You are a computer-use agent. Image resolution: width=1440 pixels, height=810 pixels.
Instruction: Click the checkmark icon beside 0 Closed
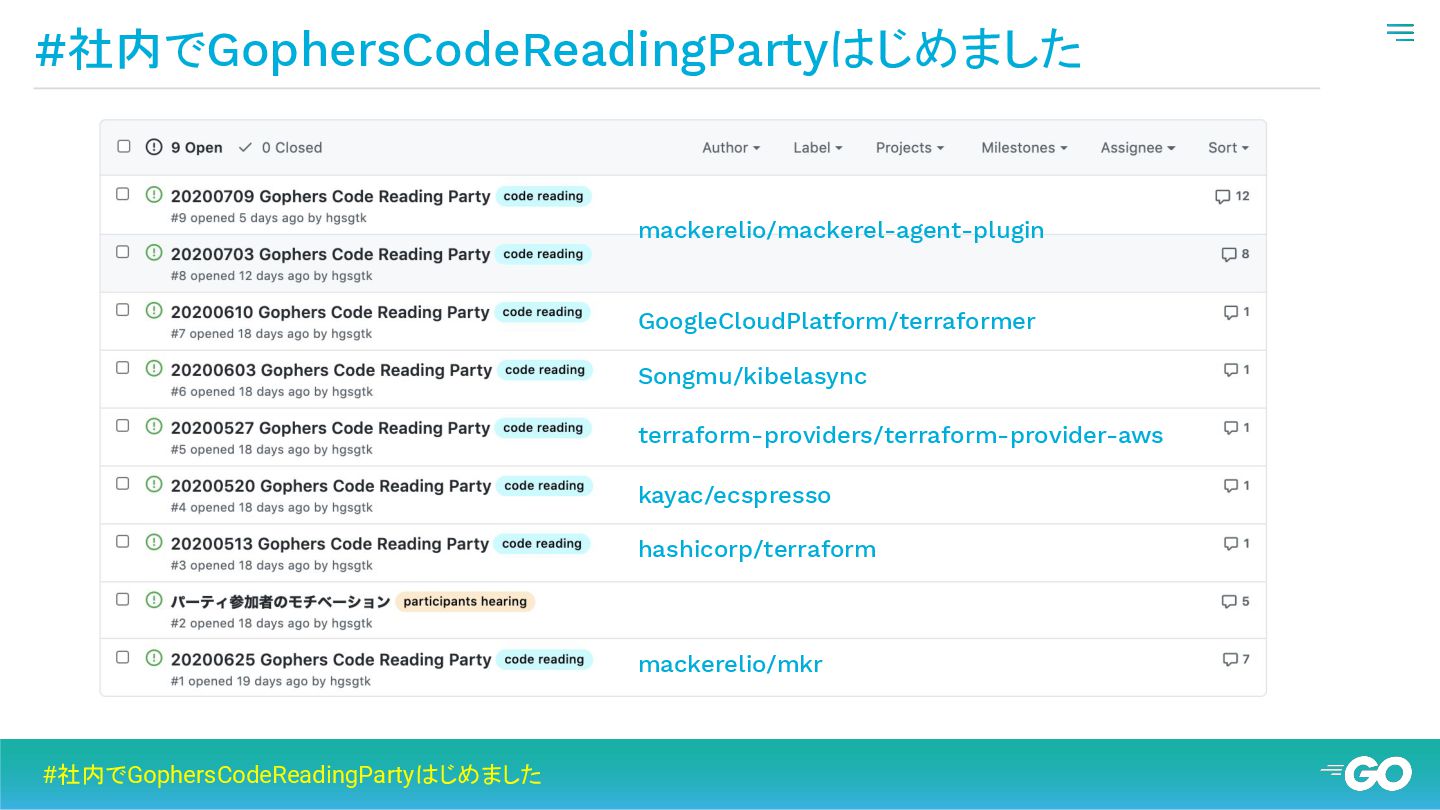point(245,147)
